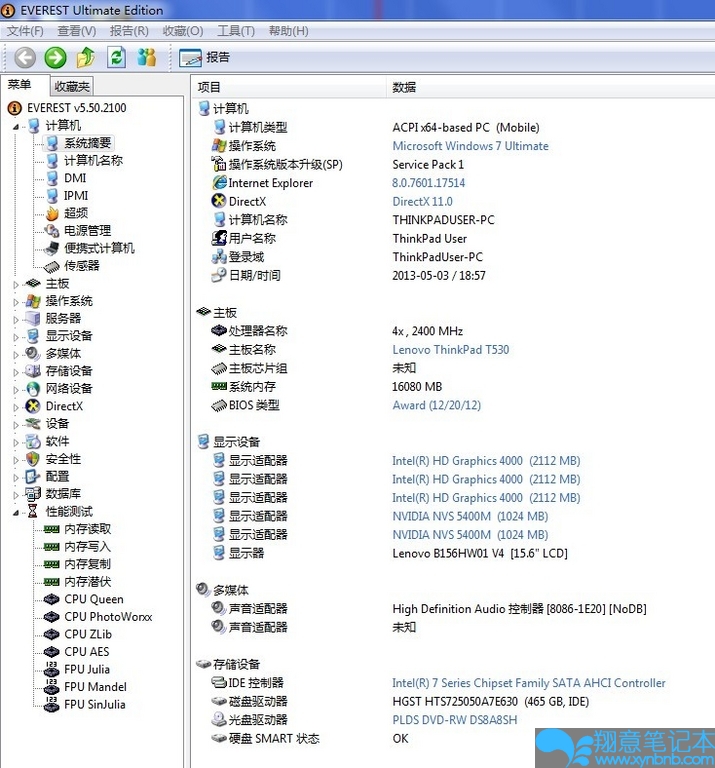
Task: Open Intel 7 Series SATA AHCI Controller link
Action: point(528,683)
